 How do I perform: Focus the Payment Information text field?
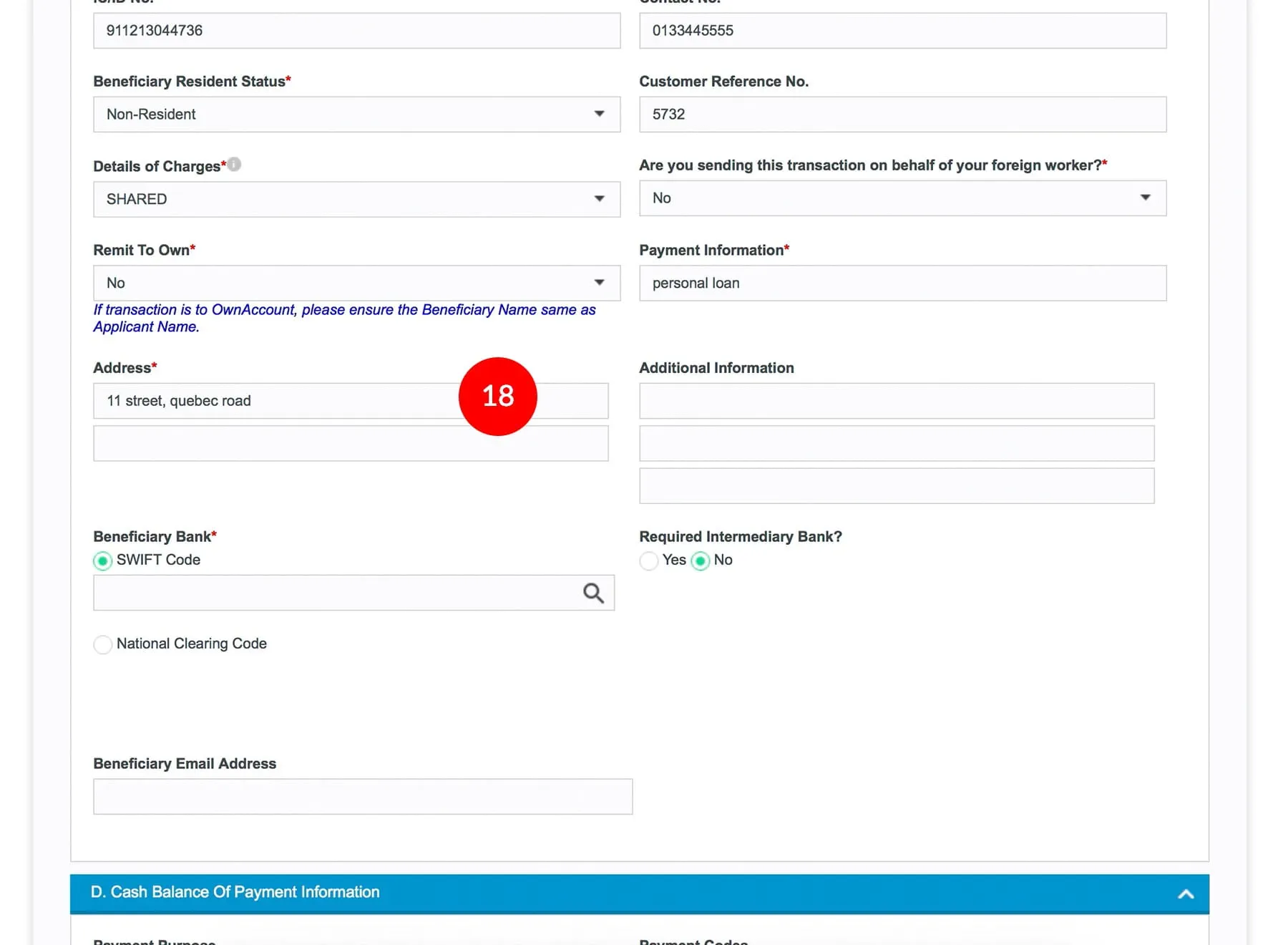[902, 283]
